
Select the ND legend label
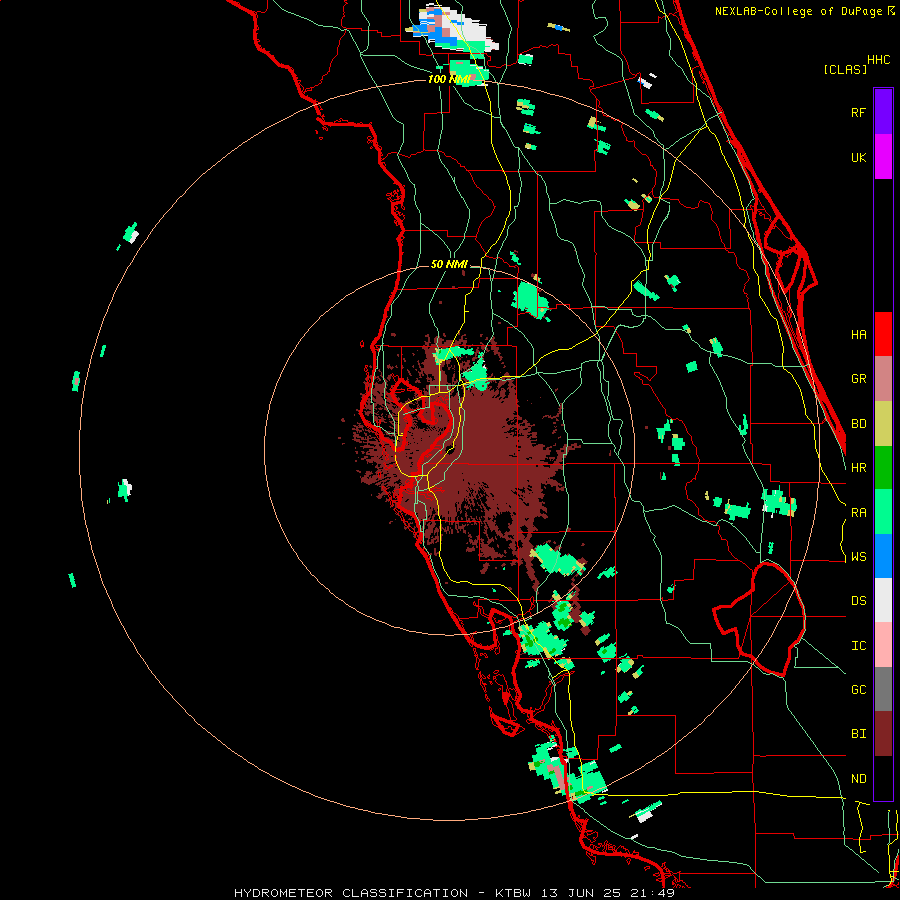pyautogui.click(x=858, y=779)
